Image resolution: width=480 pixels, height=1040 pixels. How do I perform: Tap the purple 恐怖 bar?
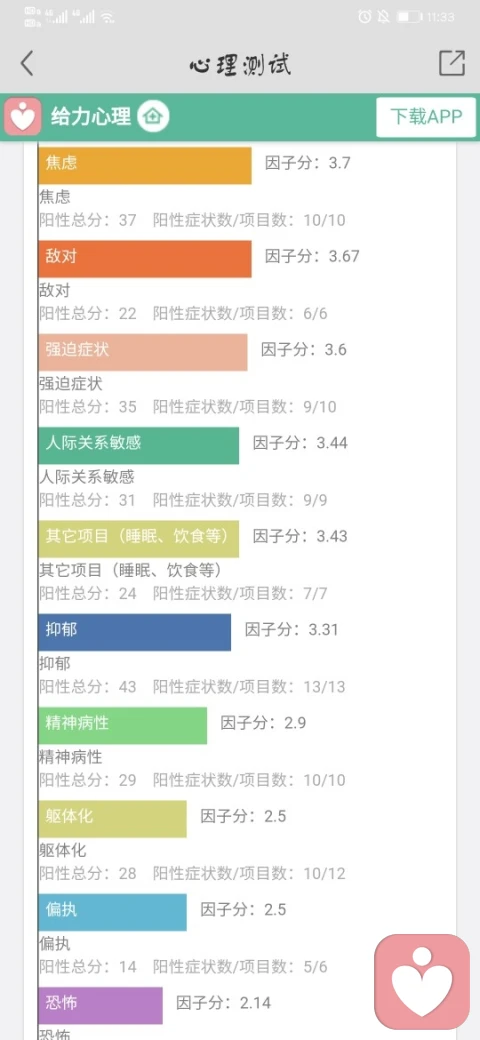pos(101,1006)
